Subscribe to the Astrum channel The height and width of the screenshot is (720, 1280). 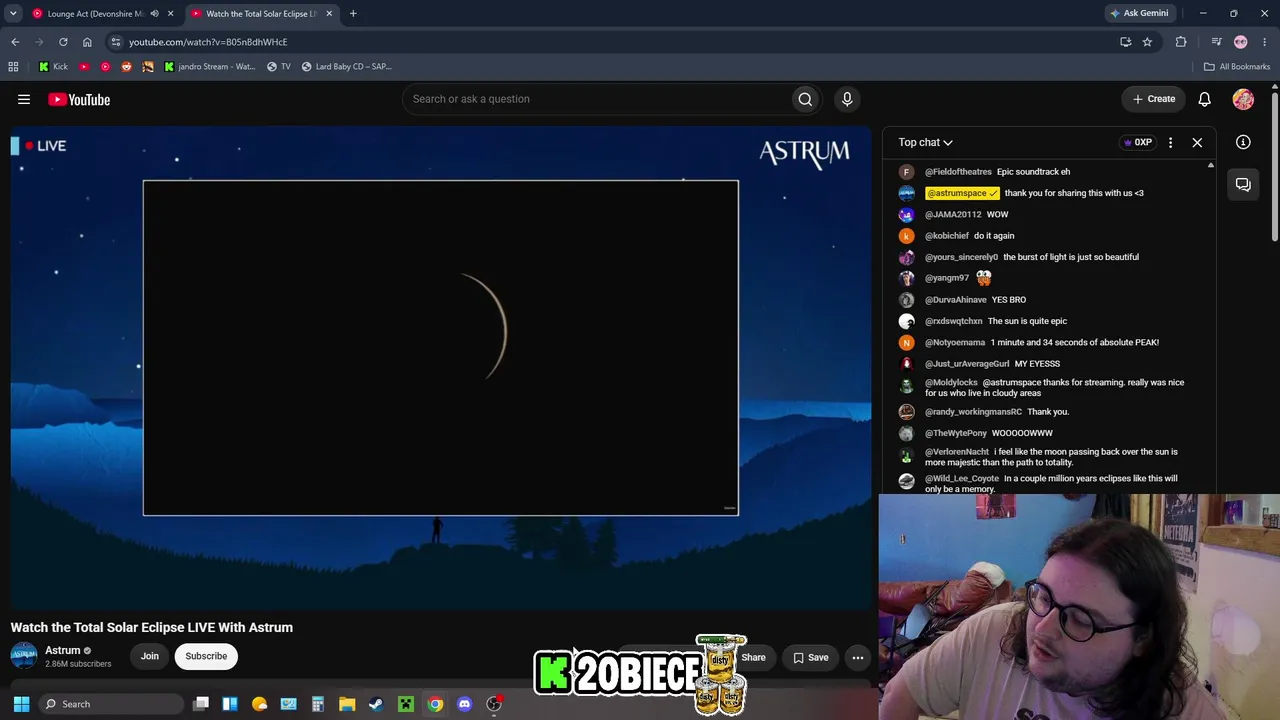click(x=206, y=656)
